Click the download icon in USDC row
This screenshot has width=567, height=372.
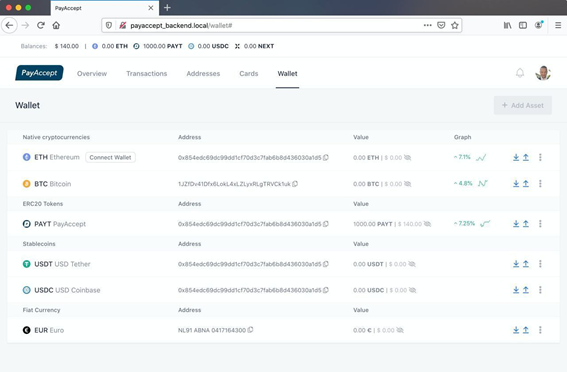tap(516, 290)
